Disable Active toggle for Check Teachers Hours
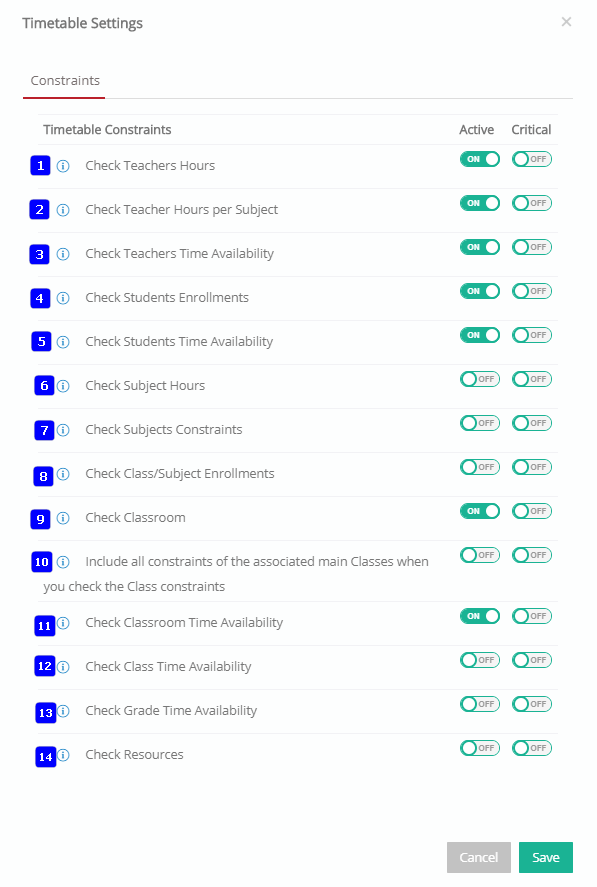The width and height of the screenshot is (597, 887). pyautogui.click(x=480, y=159)
